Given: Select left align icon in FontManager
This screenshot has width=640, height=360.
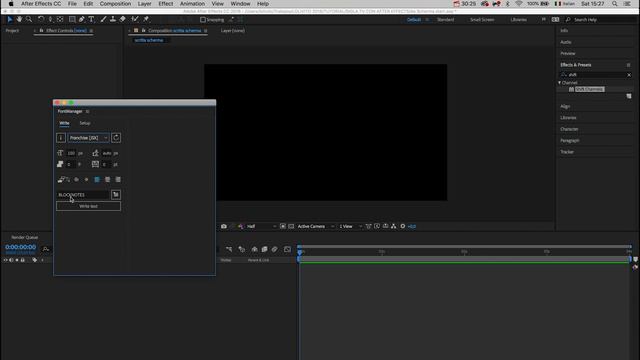Looking at the screenshot, I should point(97,180).
